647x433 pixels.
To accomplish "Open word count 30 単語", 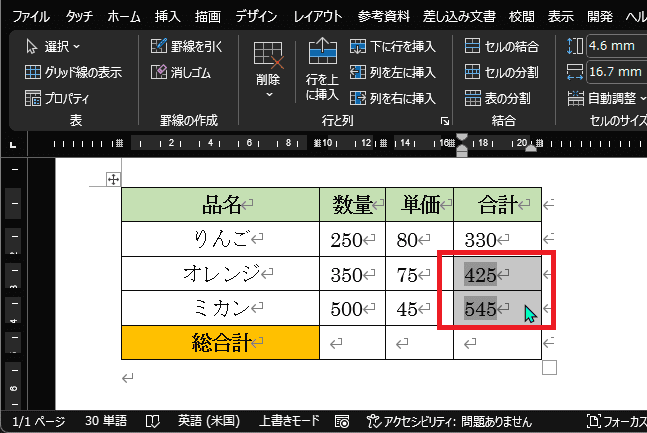I will point(106,421).
